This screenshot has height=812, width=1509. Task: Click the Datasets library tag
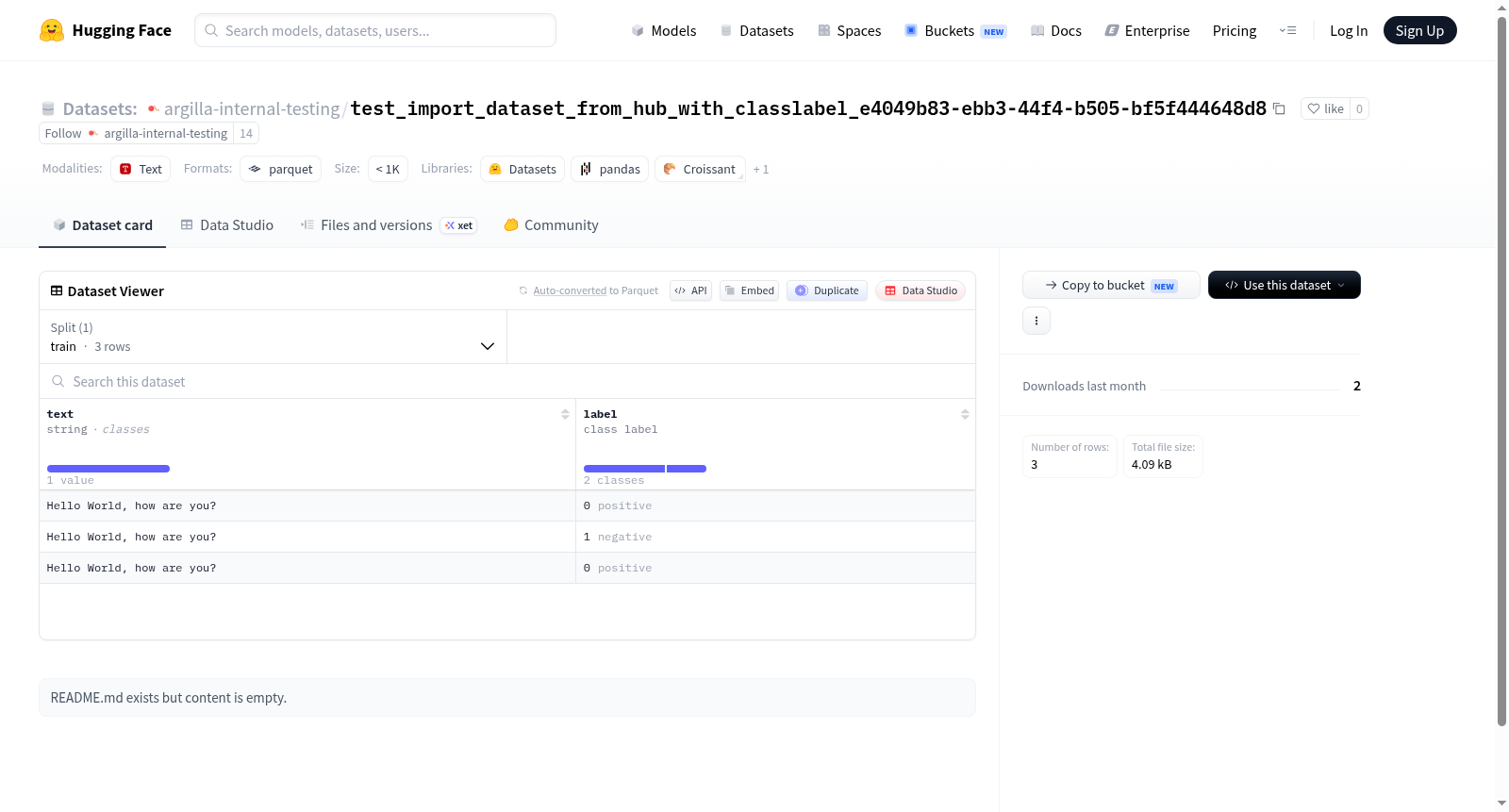522,169
